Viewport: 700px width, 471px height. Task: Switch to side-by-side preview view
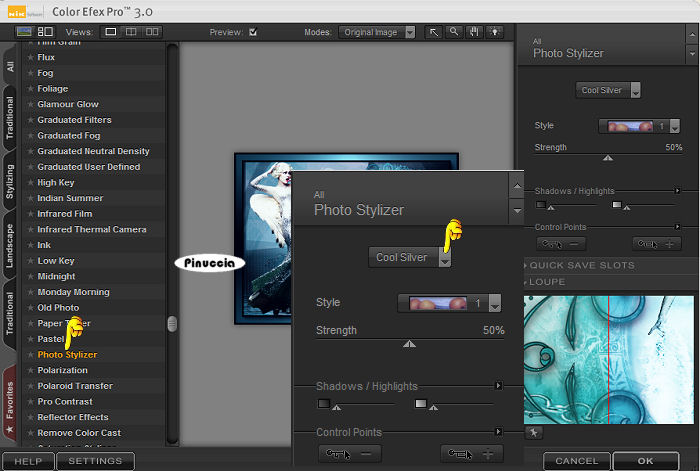[x=152, y=32]
